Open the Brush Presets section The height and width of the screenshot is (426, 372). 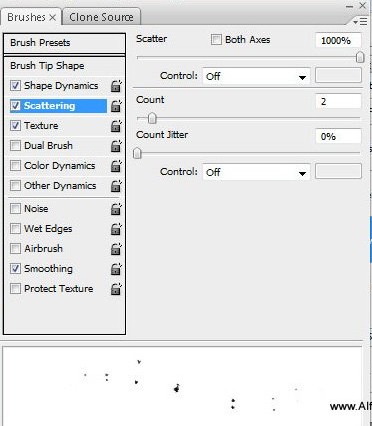(64, 43)
